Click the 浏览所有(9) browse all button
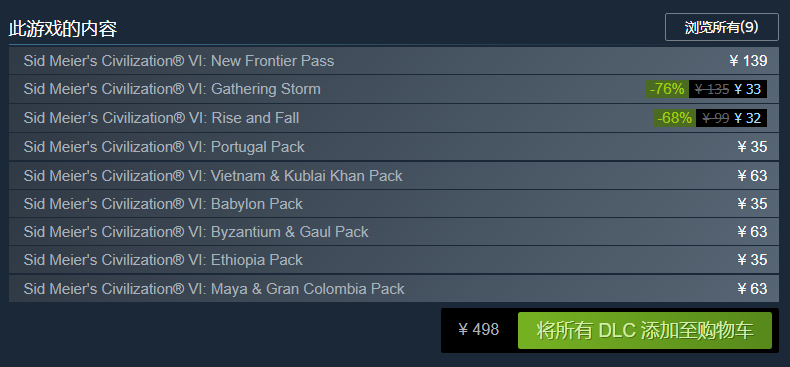 [721, 27]
